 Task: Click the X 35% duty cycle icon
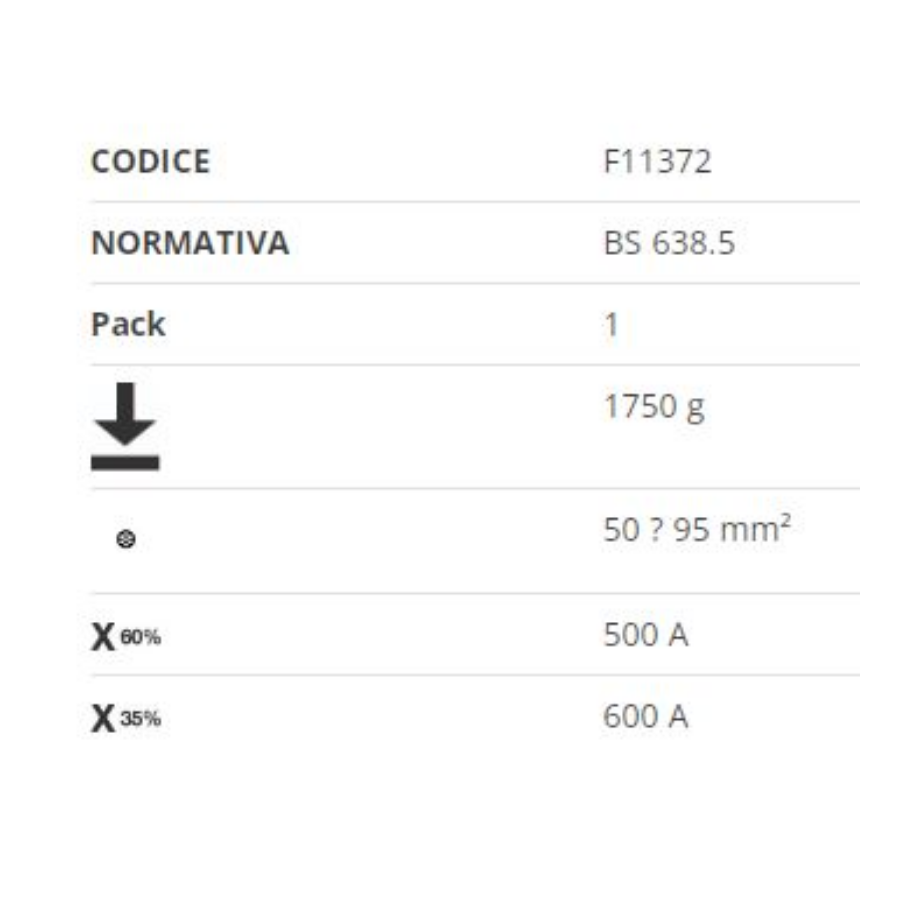(x=126, y=718)
